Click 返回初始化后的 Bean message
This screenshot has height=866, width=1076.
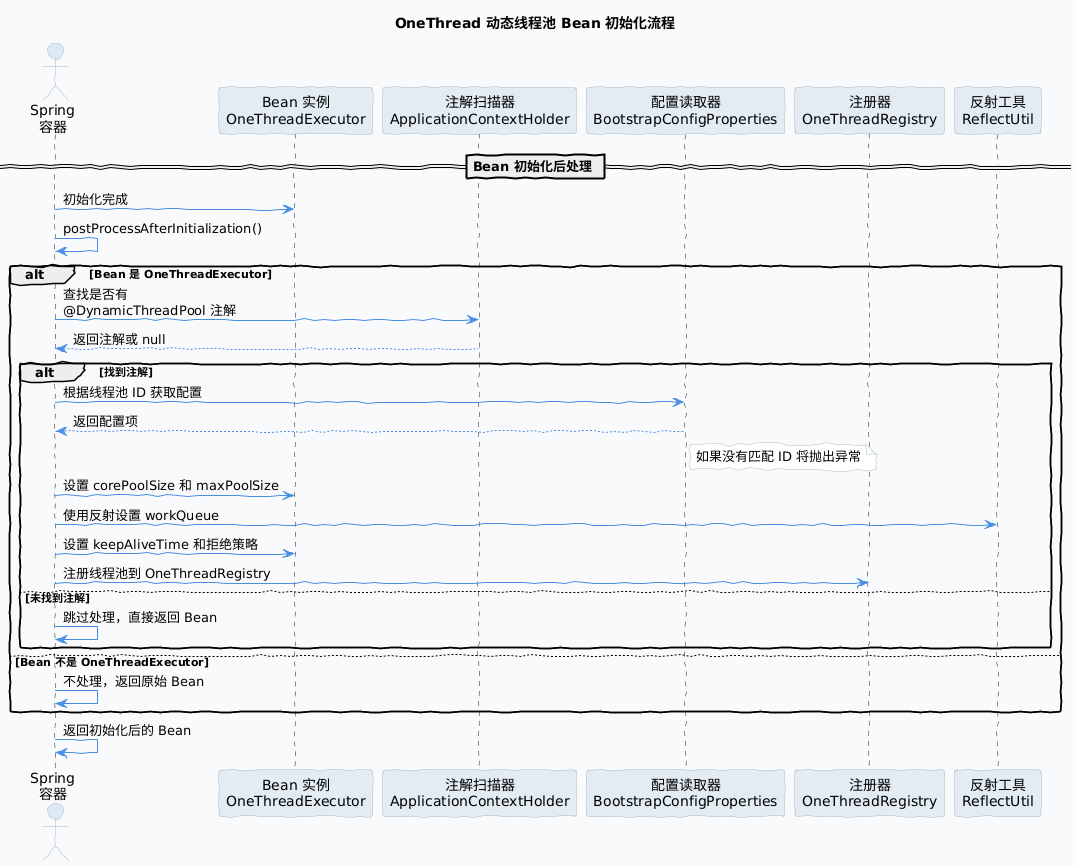pyautogui.click(x=127, y=731)
